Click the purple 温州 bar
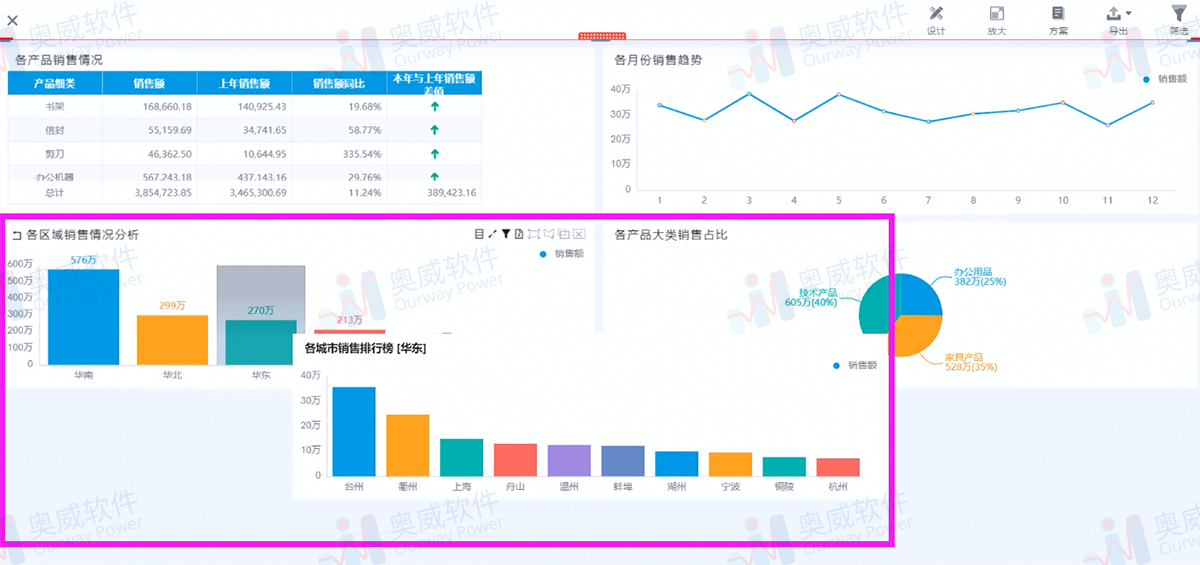The image size is (1200, 565). point(569,460)
